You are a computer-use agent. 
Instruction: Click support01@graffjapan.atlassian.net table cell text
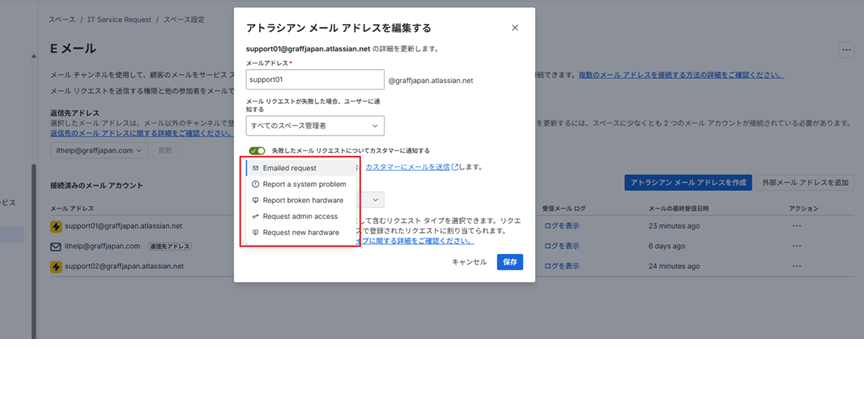point(123,226)
